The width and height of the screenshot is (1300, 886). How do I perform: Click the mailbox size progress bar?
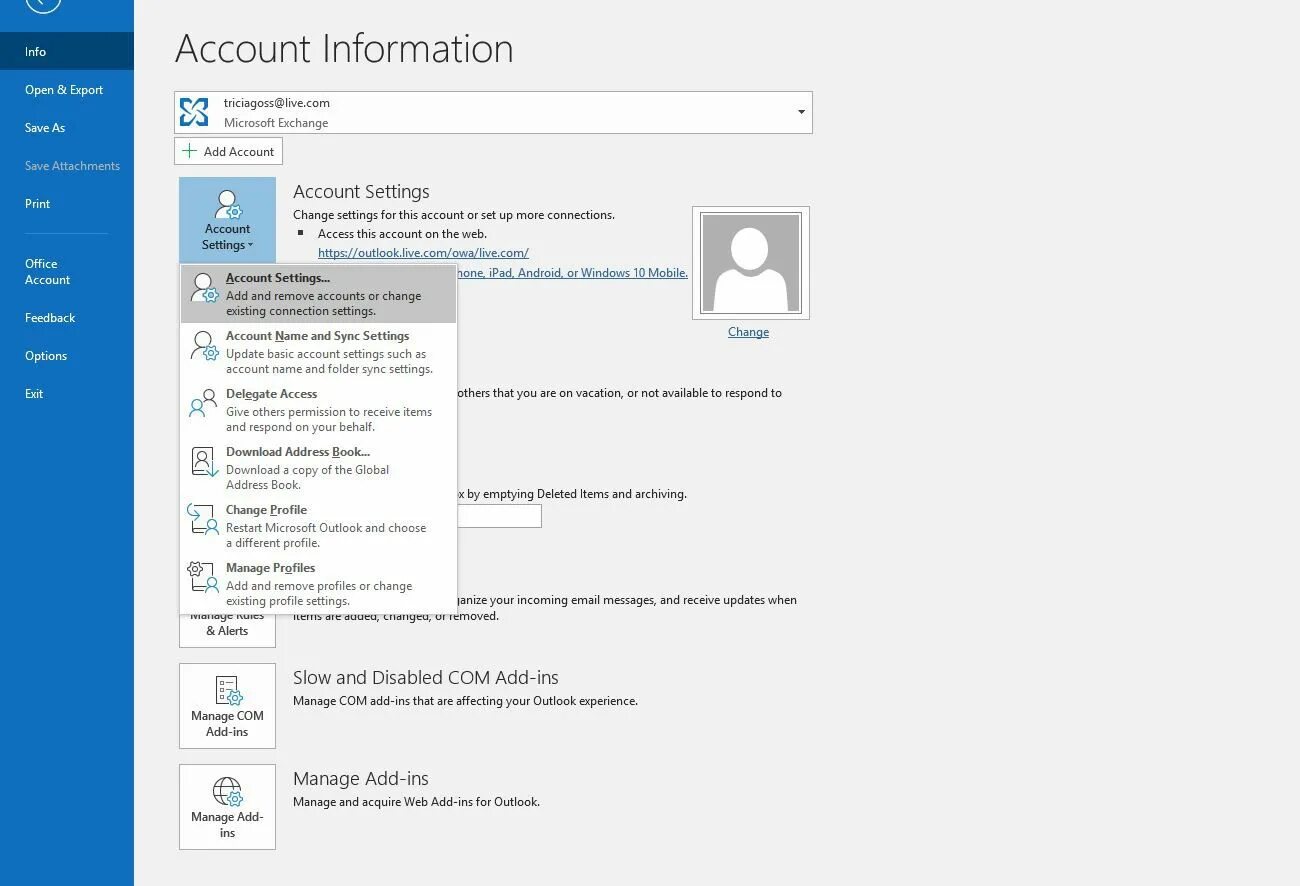point(499,516)
